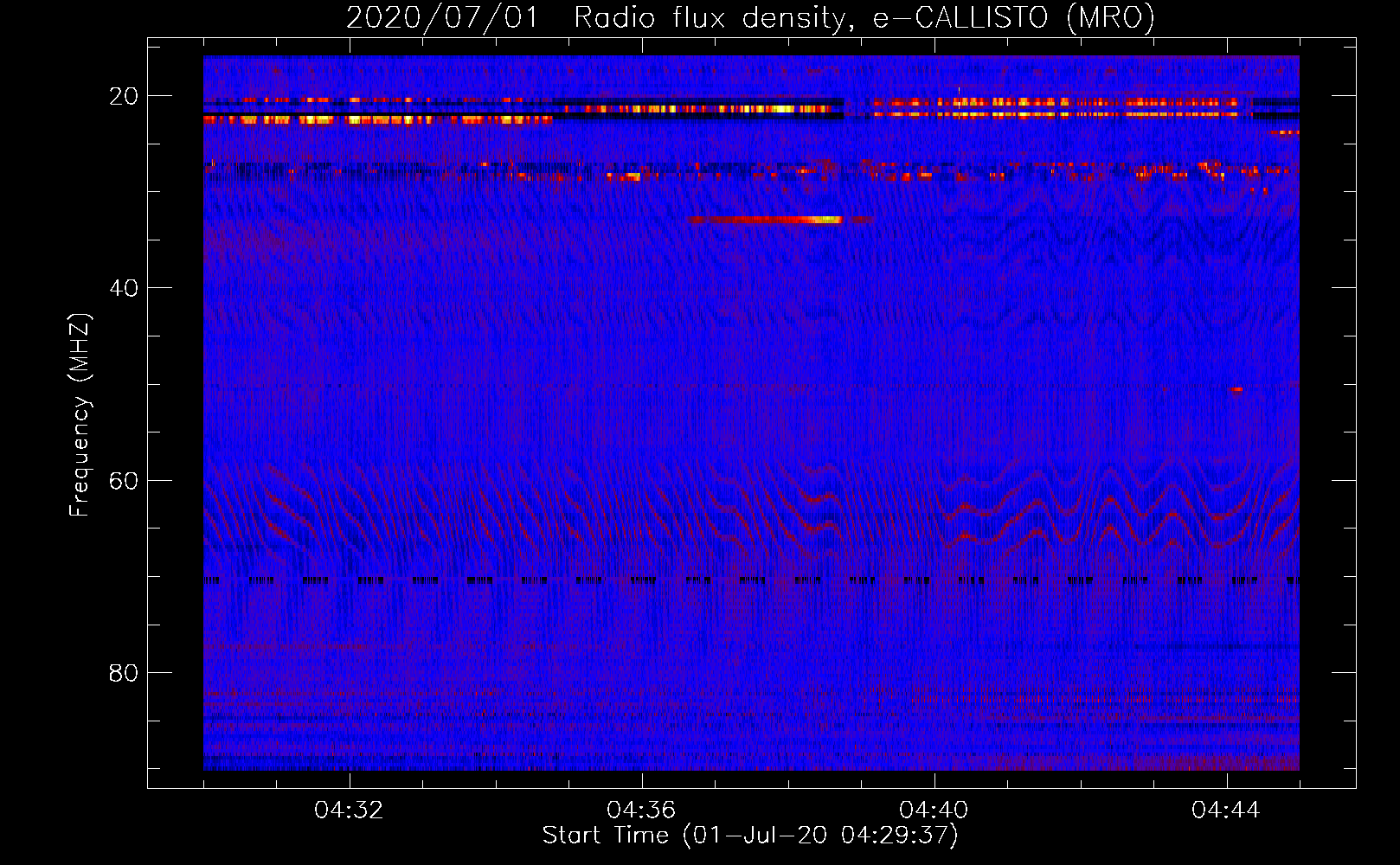Viewport: 1400px width, 865px height.
Task: Click the '80' frequency tick label
Action: click(x=124, y=672)
